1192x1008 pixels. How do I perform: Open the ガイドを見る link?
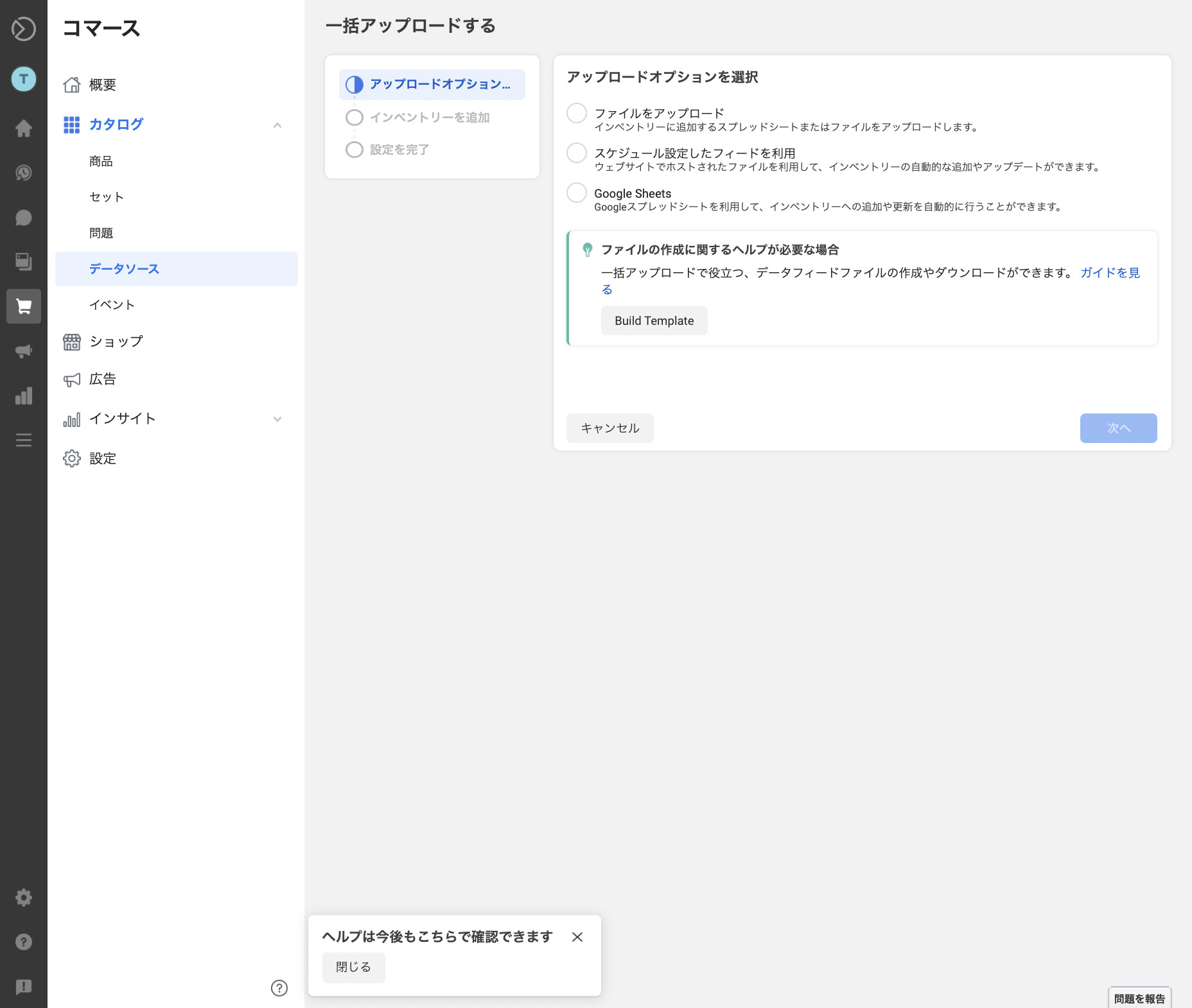click(1109, 273)
